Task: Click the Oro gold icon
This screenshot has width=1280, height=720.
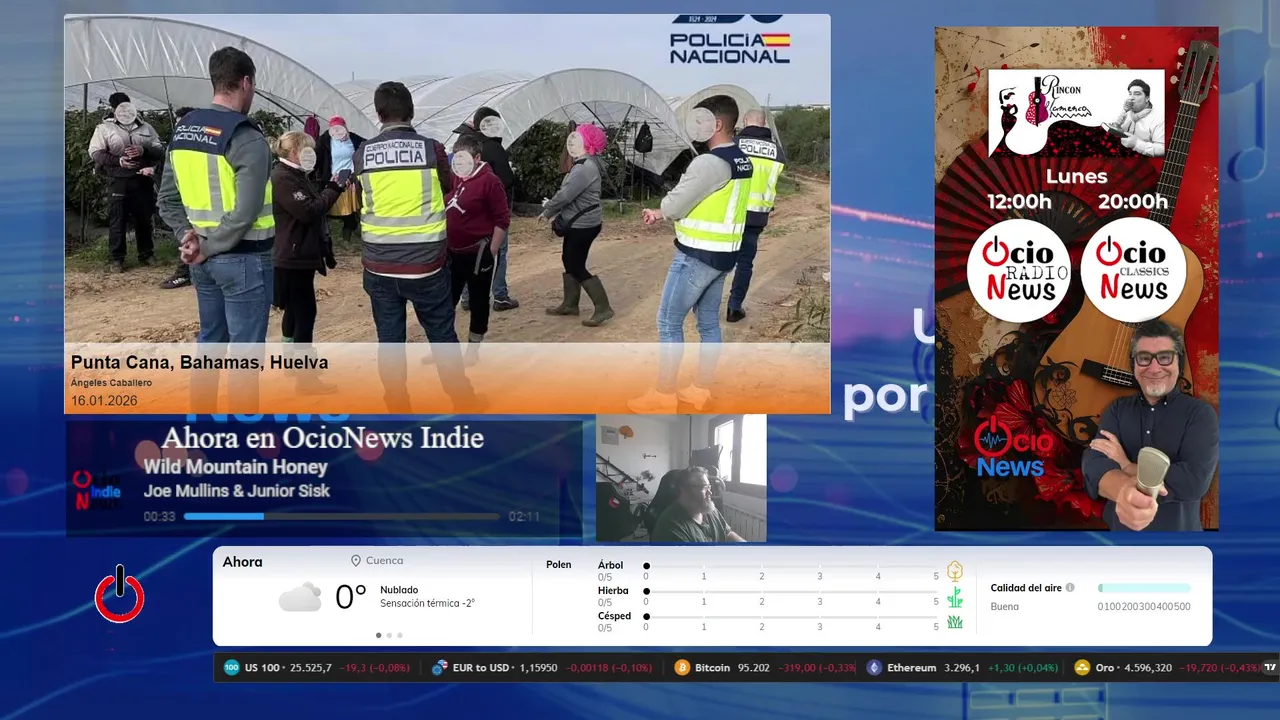Action: 1081,667
